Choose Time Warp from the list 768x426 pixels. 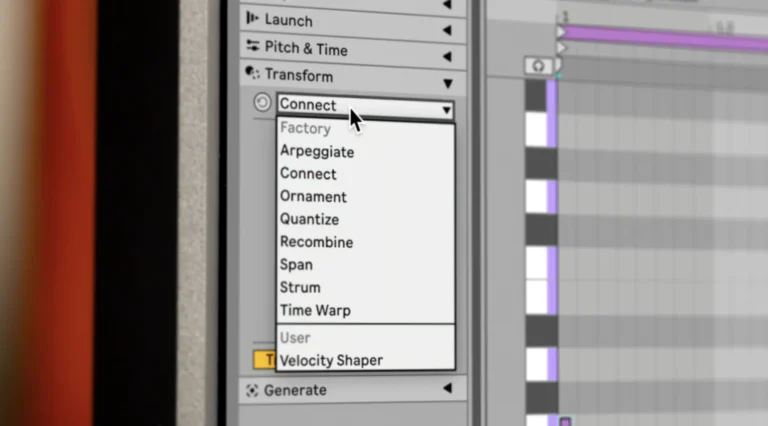[x=365, y=310]
